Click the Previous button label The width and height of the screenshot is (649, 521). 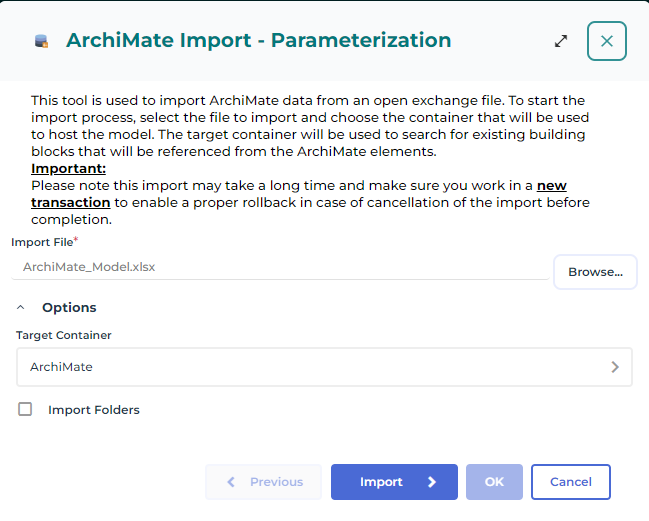(276, 482)
